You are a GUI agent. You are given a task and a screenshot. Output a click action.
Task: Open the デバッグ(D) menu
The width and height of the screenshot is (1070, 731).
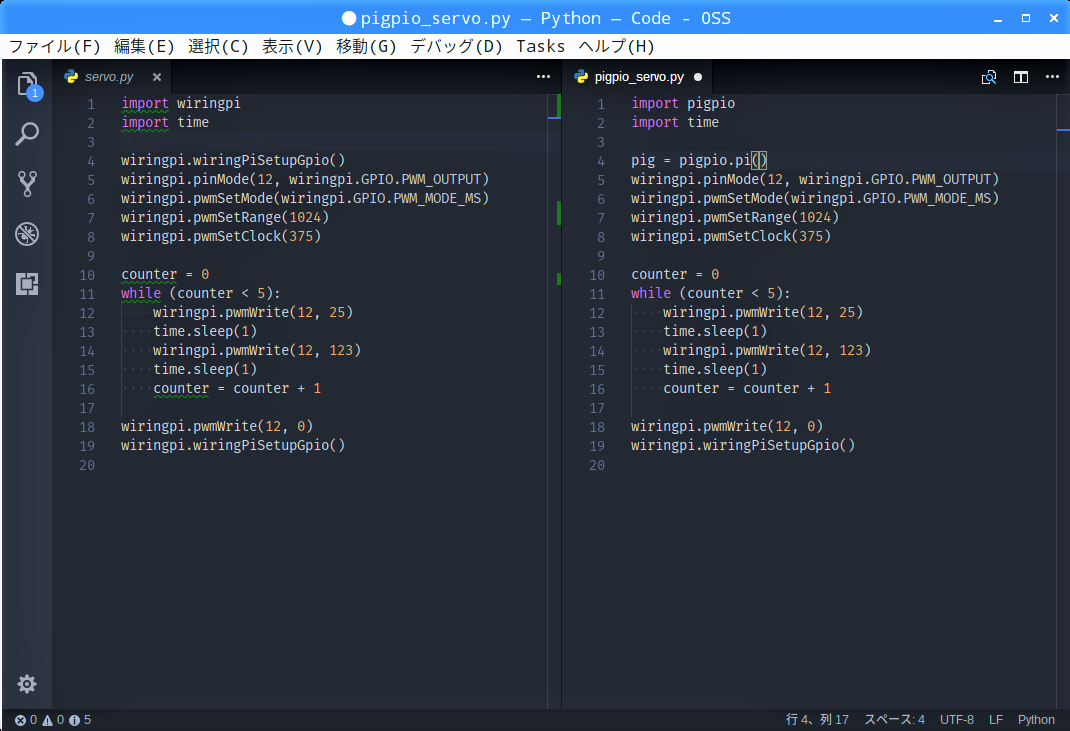[x=456, y=46]
